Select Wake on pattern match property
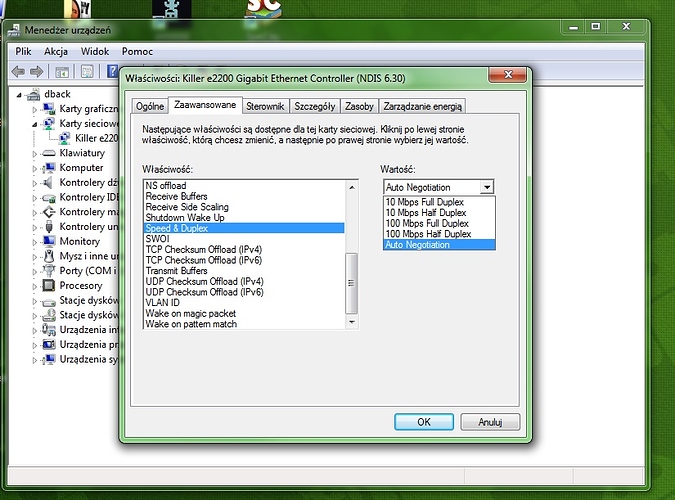The width and height of the screenshot is (675, 500). point(244,324)
